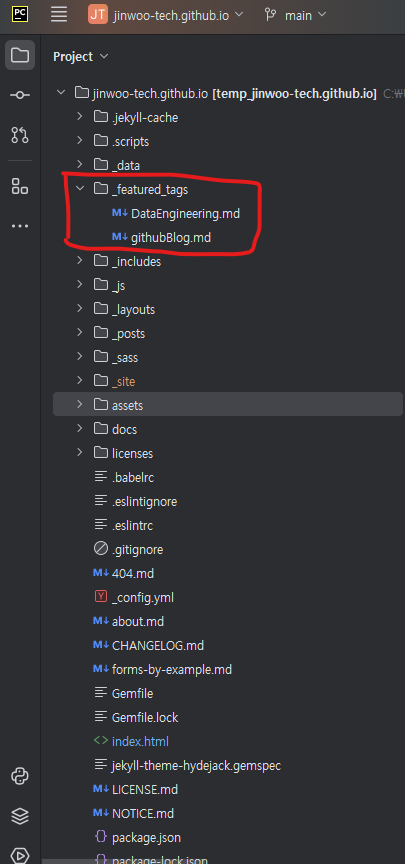Expand the assets folder
Viewport: 405px width, 864px height.
tap(80, 405)
